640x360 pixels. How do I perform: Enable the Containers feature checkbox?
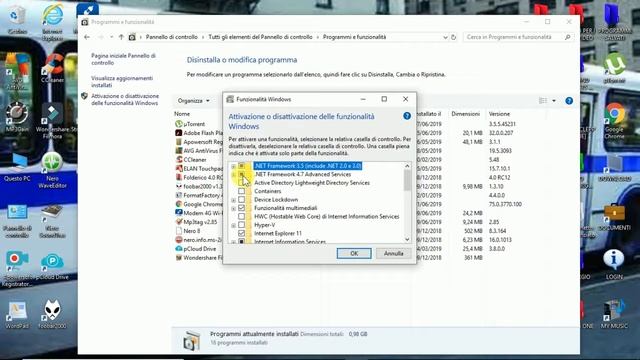pyautogui.click(x=242, y=191)
